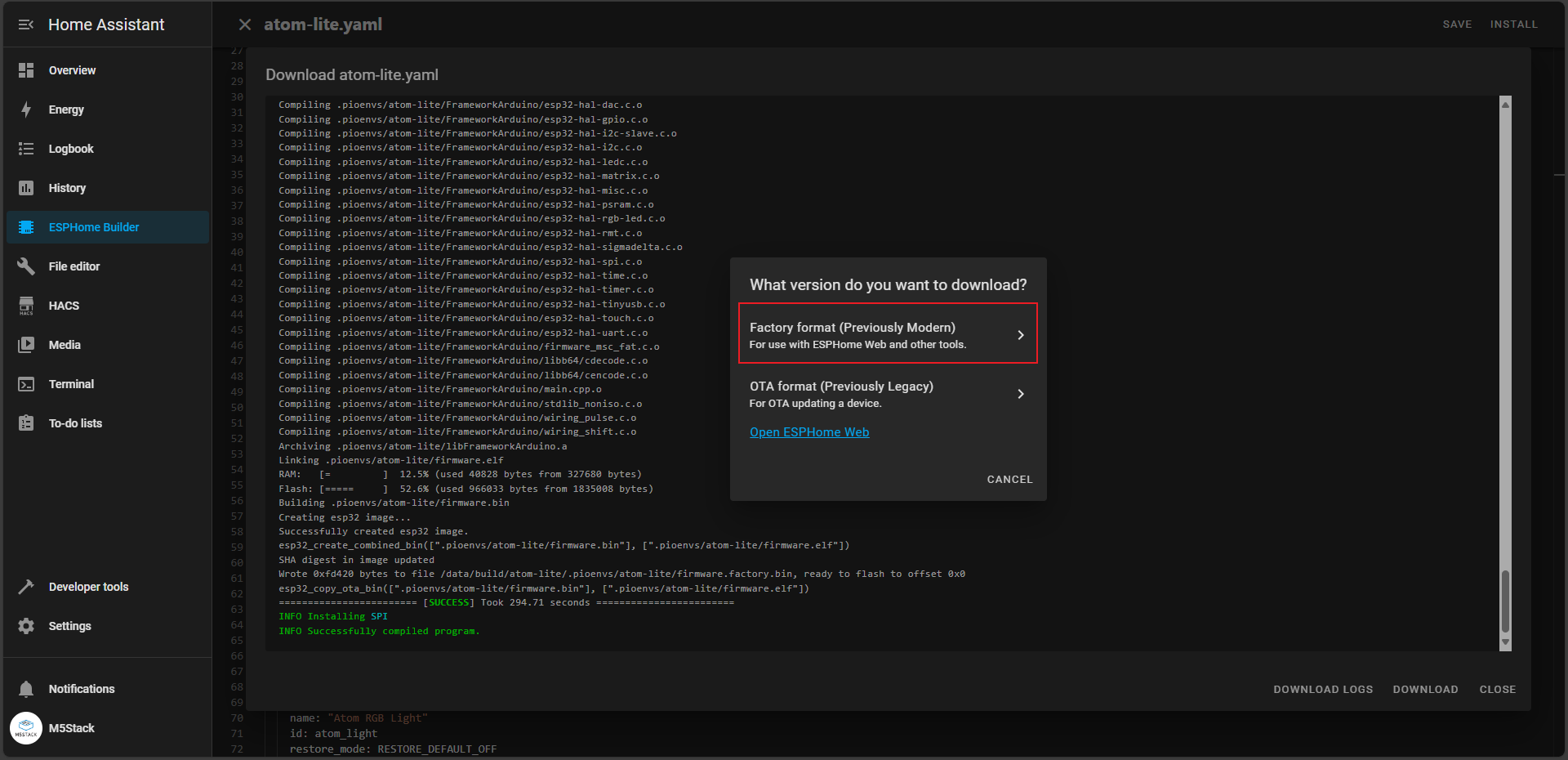1568x760 pixels.
Task: Click CLOSE on the download log dialog
Action: [x=1497, y=690]
